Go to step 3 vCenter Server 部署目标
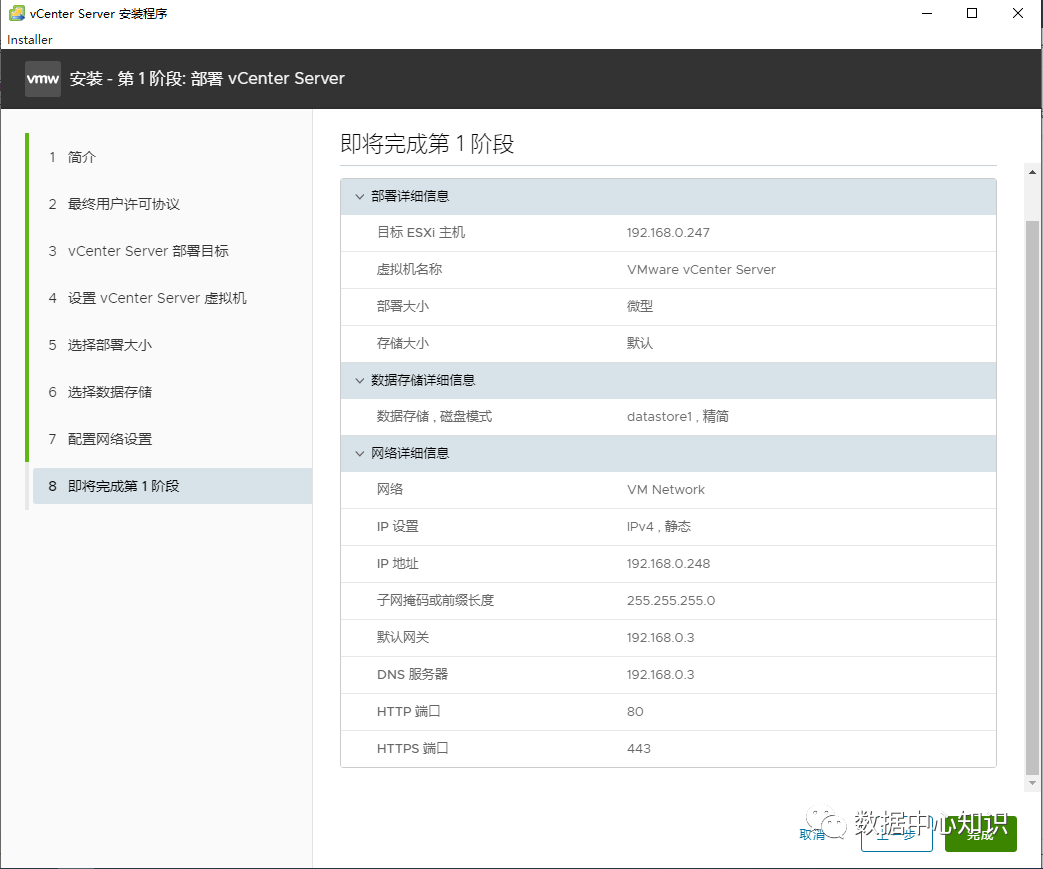This screenshot has height=869, width=1043. [x=138, y=251]
